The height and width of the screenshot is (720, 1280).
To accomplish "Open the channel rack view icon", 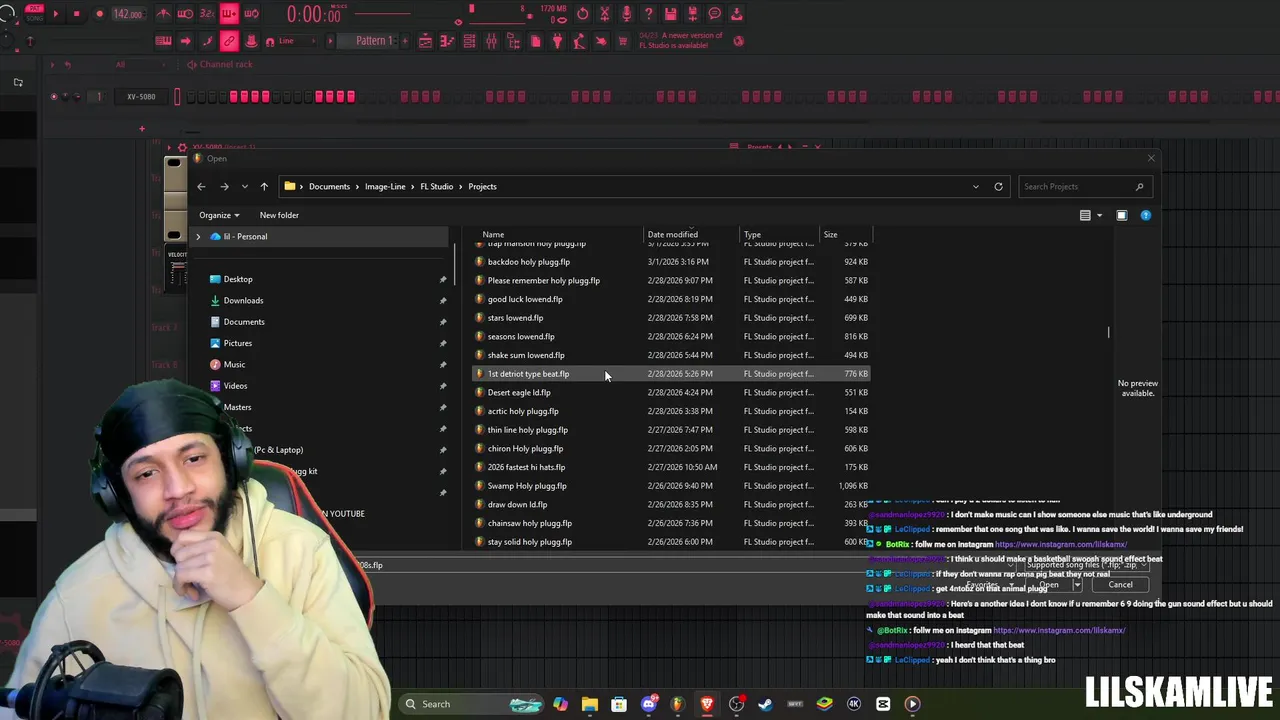I will [x=469, y=41].
